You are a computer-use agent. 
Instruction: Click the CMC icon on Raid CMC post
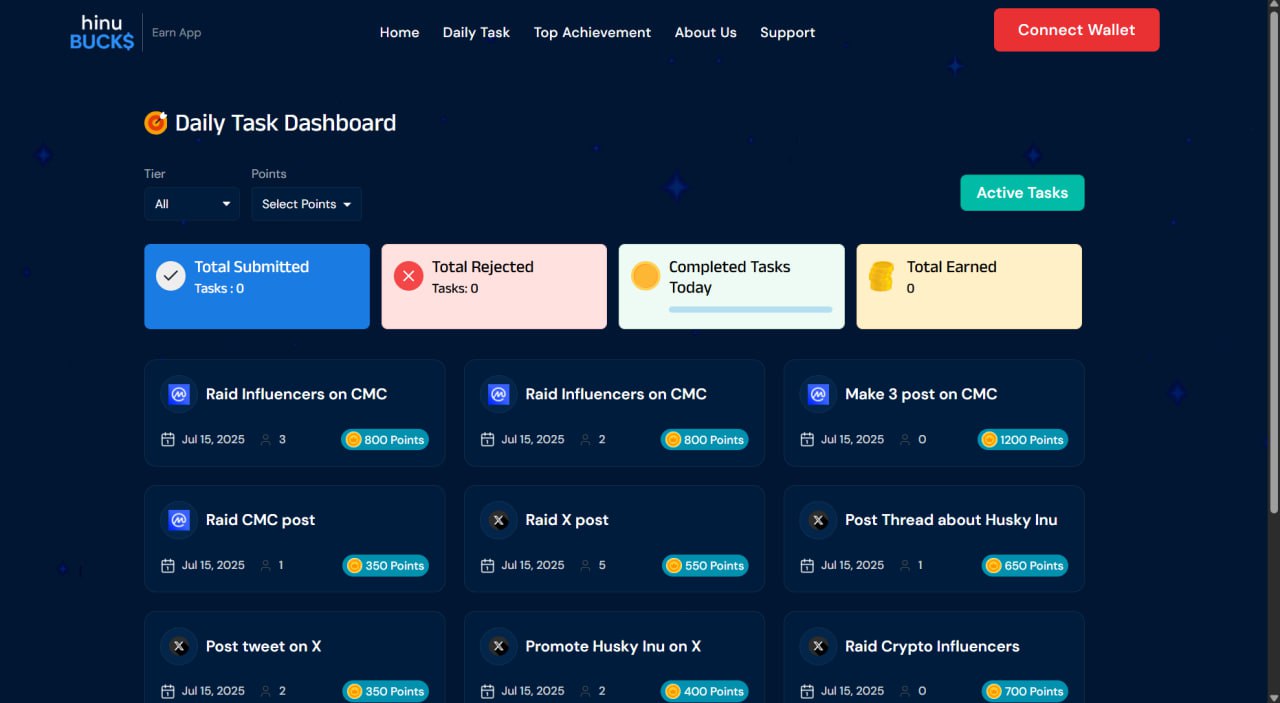179,520
